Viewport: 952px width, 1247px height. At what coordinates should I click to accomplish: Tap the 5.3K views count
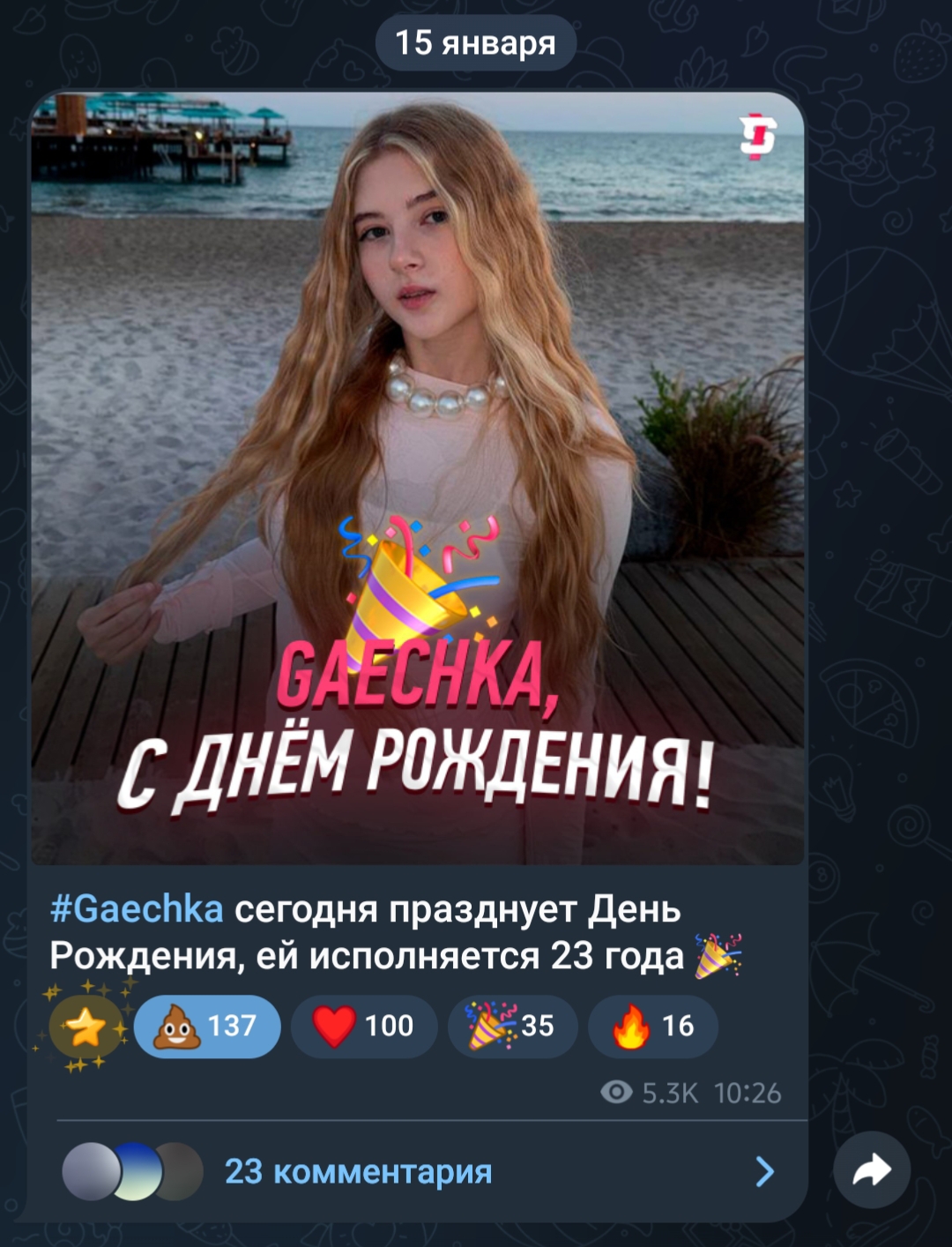coord(670,1094)
